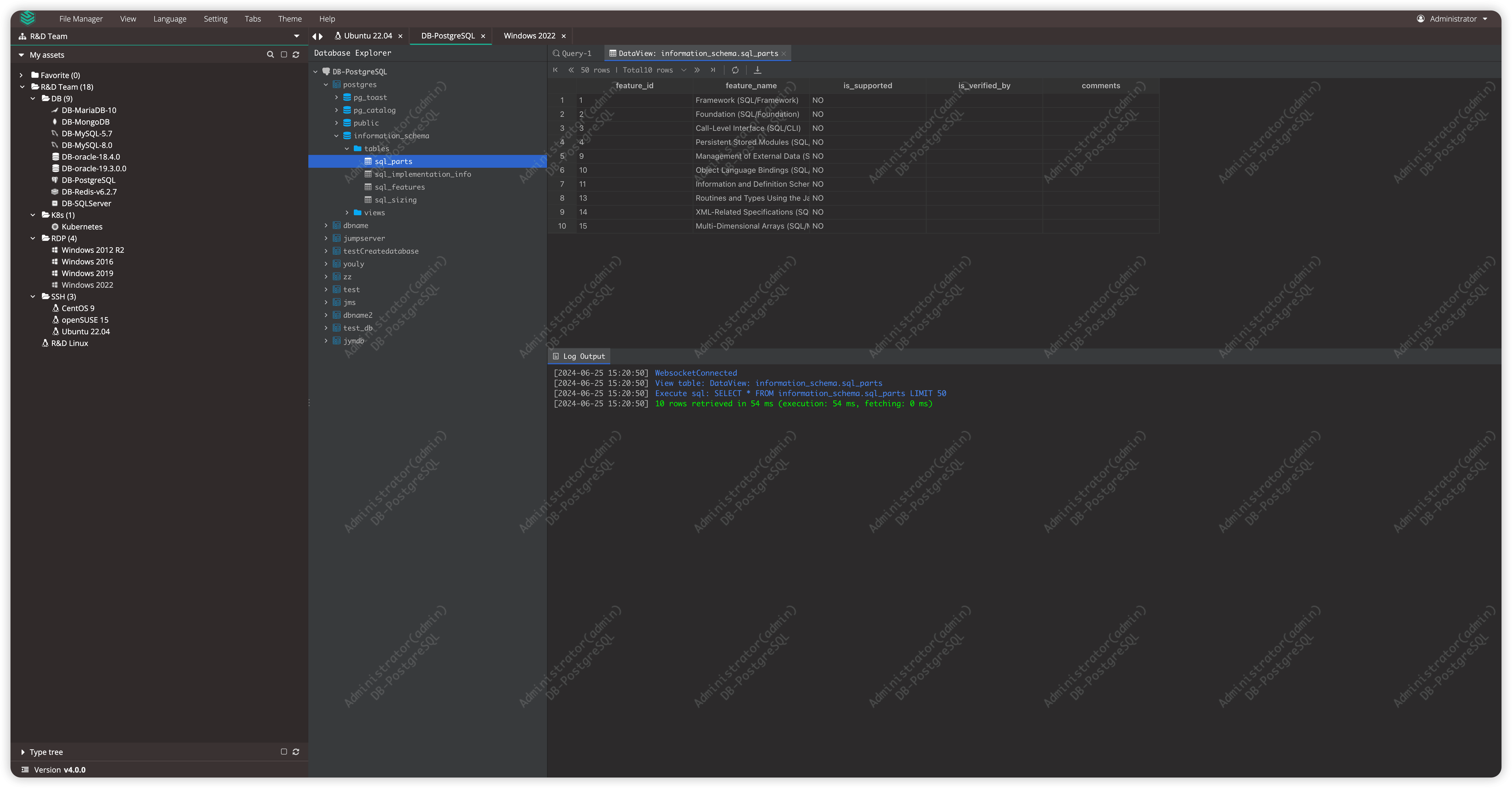Viewport: 1512px width, 788px height.
Task: Download the data view results
Action: (x=757, y=70)
